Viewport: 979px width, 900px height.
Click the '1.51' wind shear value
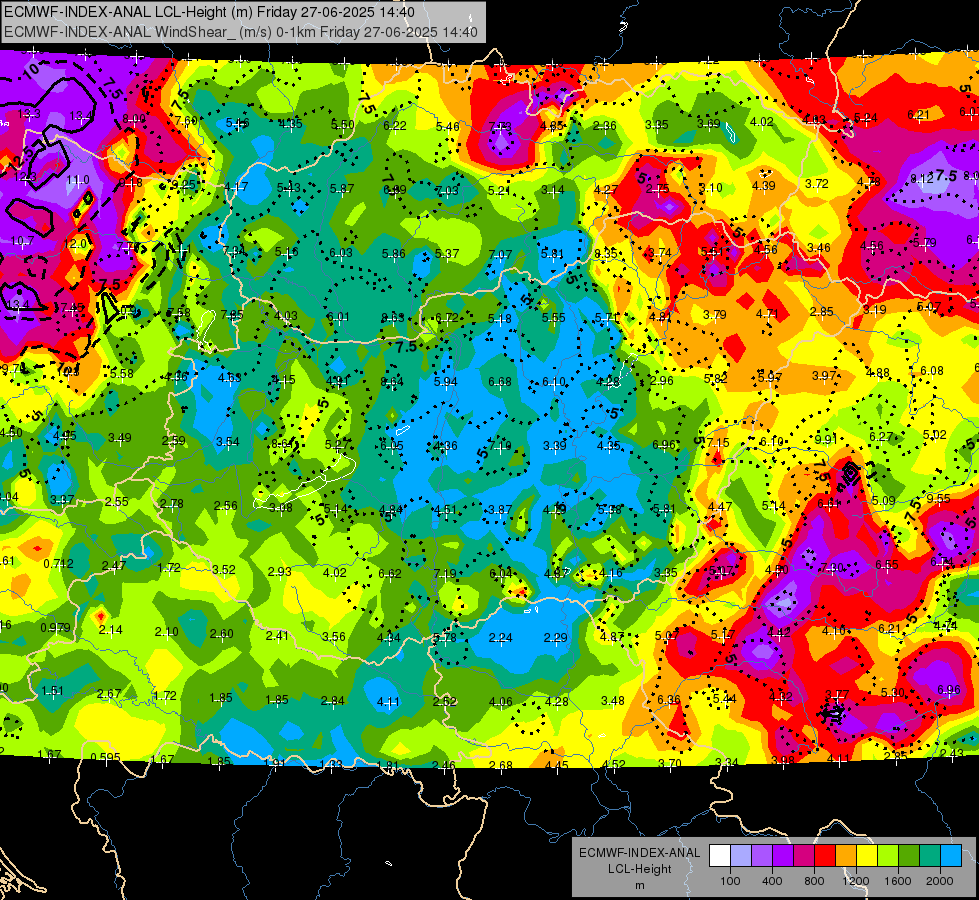coord(52,691)
